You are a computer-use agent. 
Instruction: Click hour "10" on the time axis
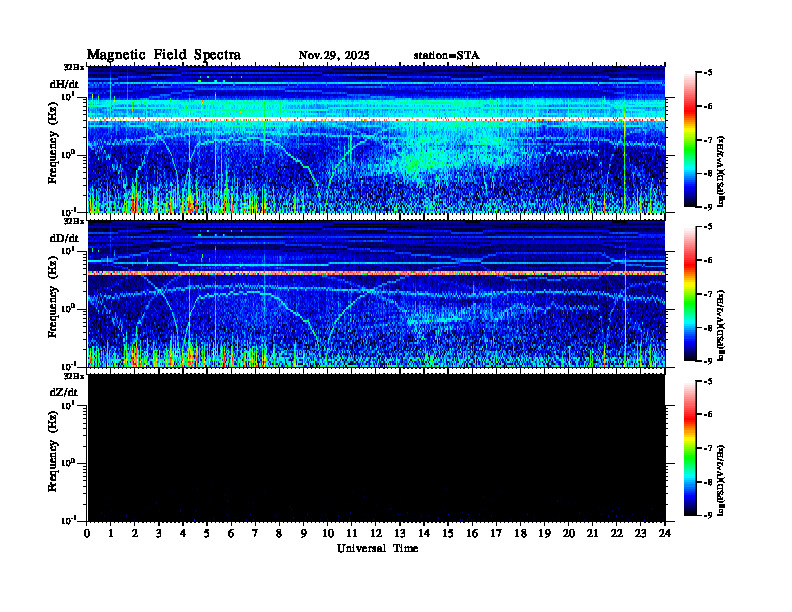(x=328, y=534)
